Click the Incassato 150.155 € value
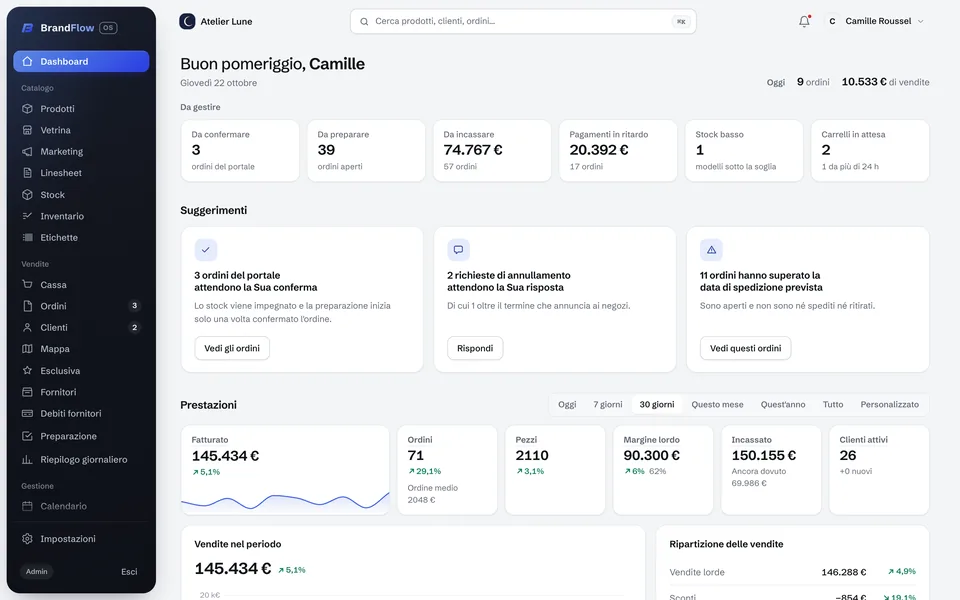Screen dimensions: 960x600 (763, 456)
